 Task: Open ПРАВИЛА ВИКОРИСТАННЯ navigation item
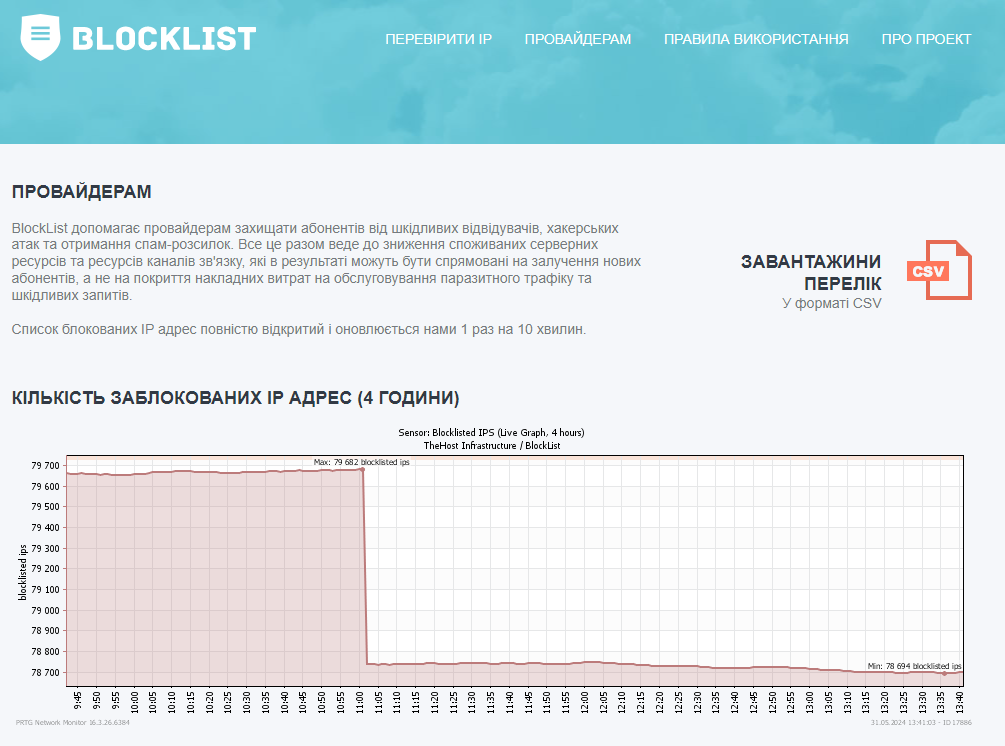pos(756,39)
